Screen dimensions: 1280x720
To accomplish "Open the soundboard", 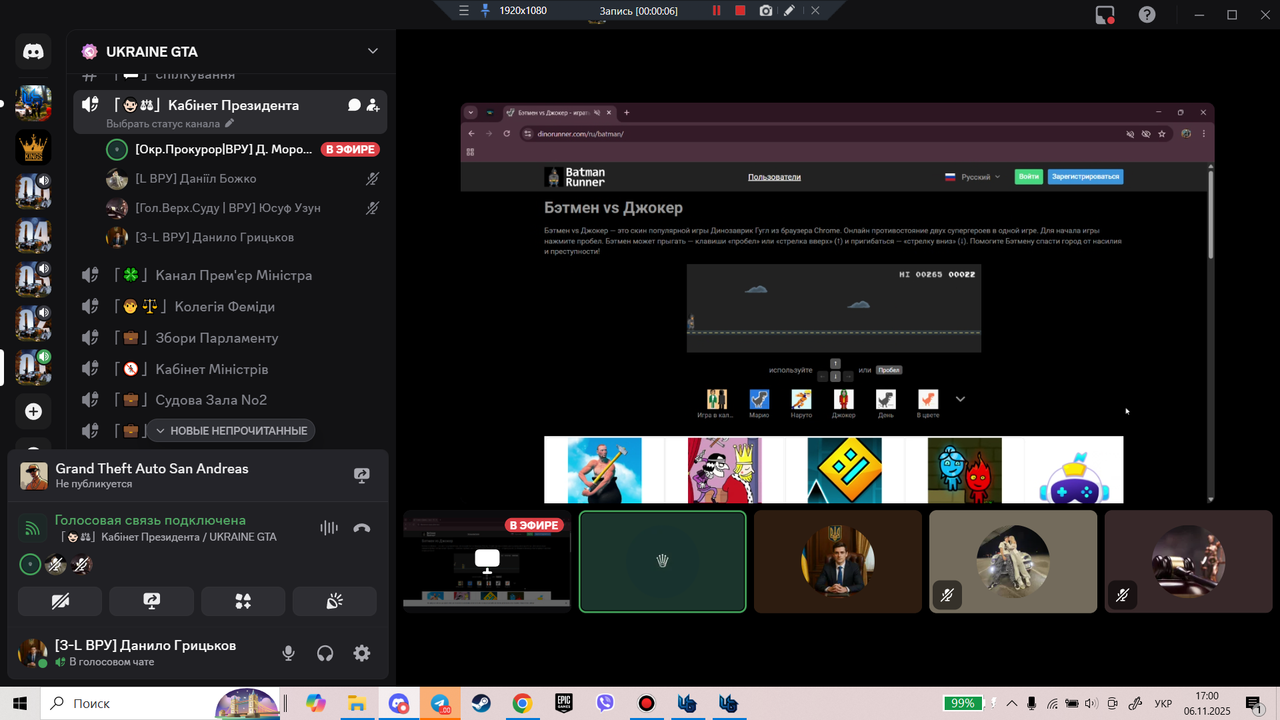I will 335,601.
